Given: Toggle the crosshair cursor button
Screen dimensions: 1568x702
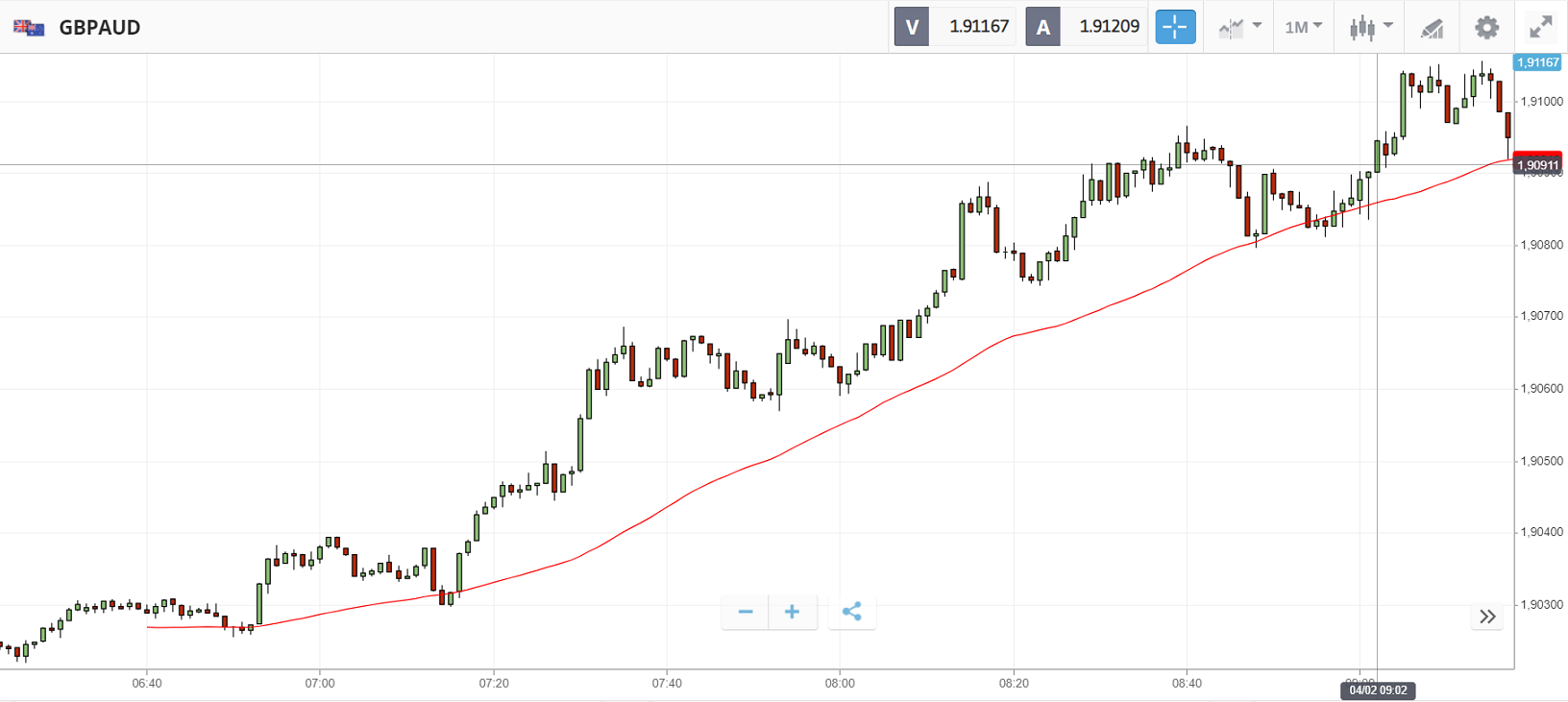Looking at the screenshot, I should (x=1174, y=27).
